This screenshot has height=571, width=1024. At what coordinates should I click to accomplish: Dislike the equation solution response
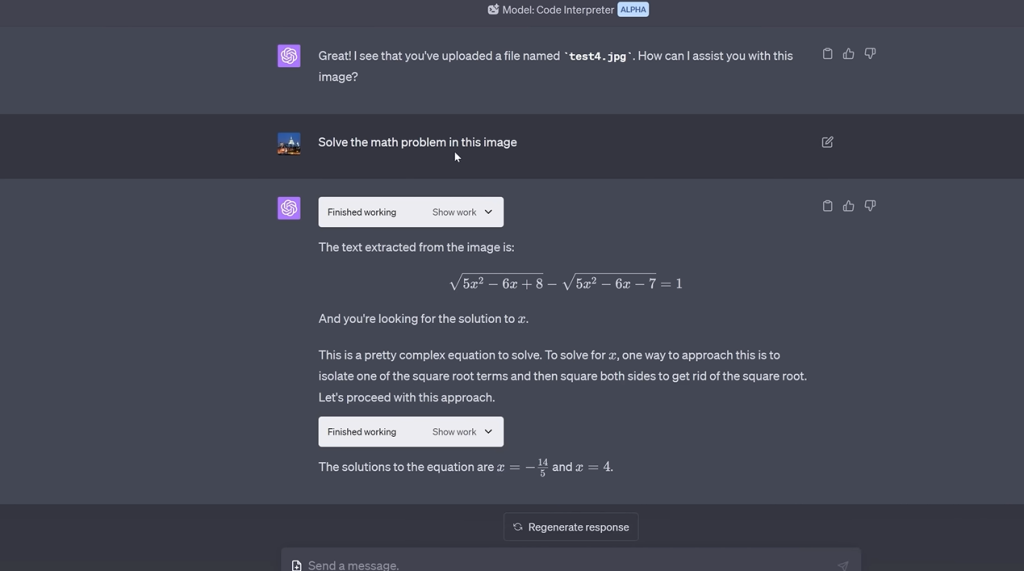(x=870, y=206)
